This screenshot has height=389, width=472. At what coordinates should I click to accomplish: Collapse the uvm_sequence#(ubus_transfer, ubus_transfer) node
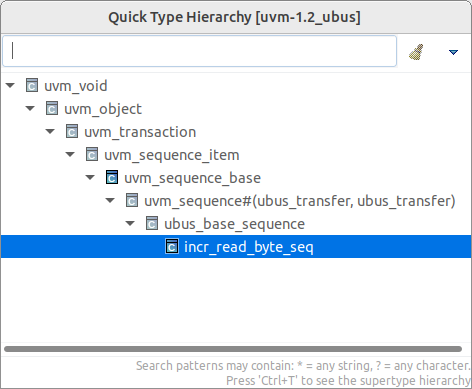pos(110,201)
